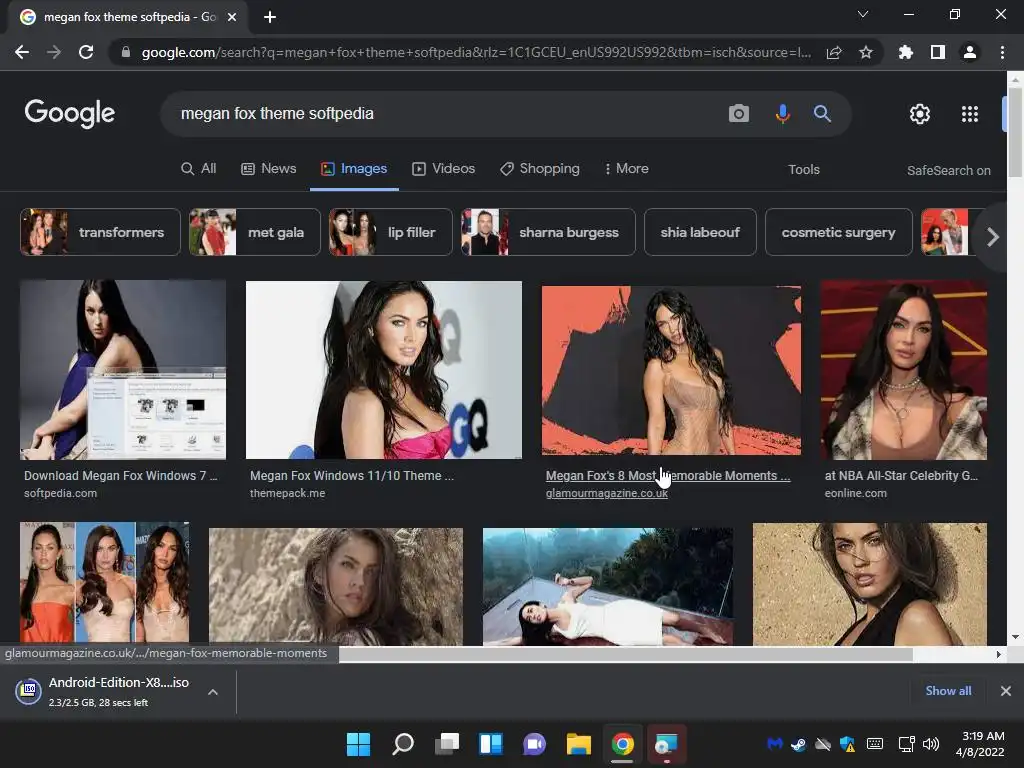Filter by shia labeouf chip
Image resolution: width=1024 pixels, height=768 pixels.
(x=700, y=232)
